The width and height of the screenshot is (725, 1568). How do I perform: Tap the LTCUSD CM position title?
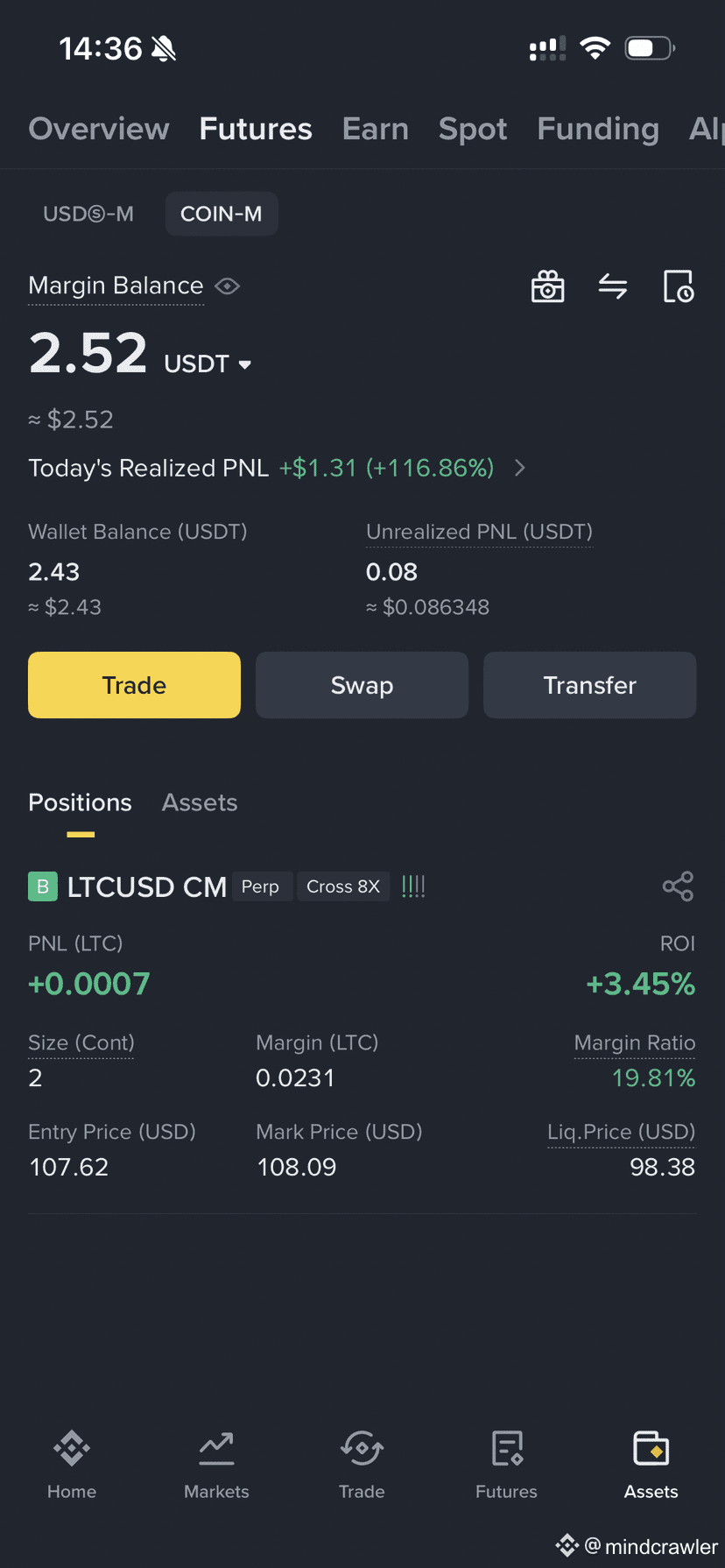pyautogui.click(x=147, y=887)
